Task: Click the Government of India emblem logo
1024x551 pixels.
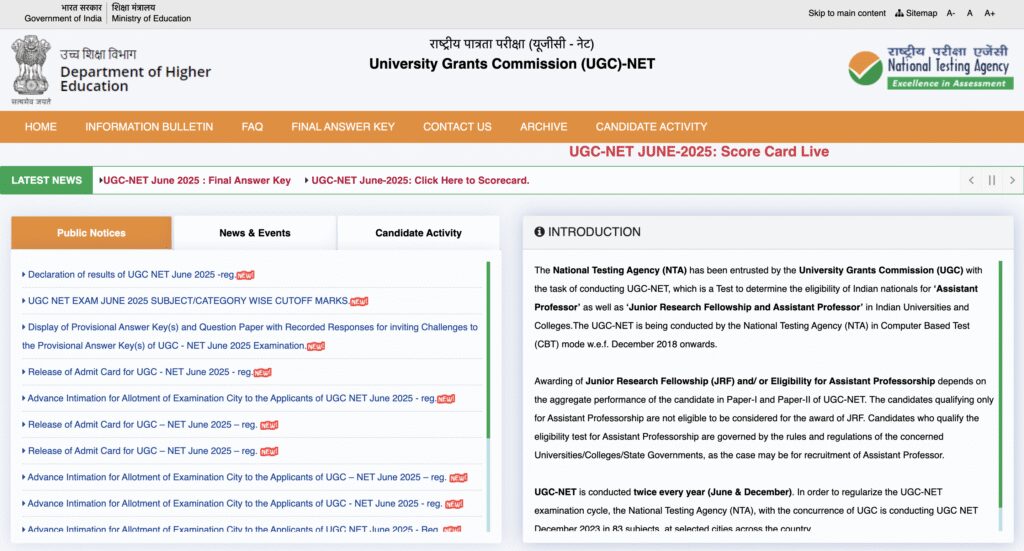Action: 30,68
